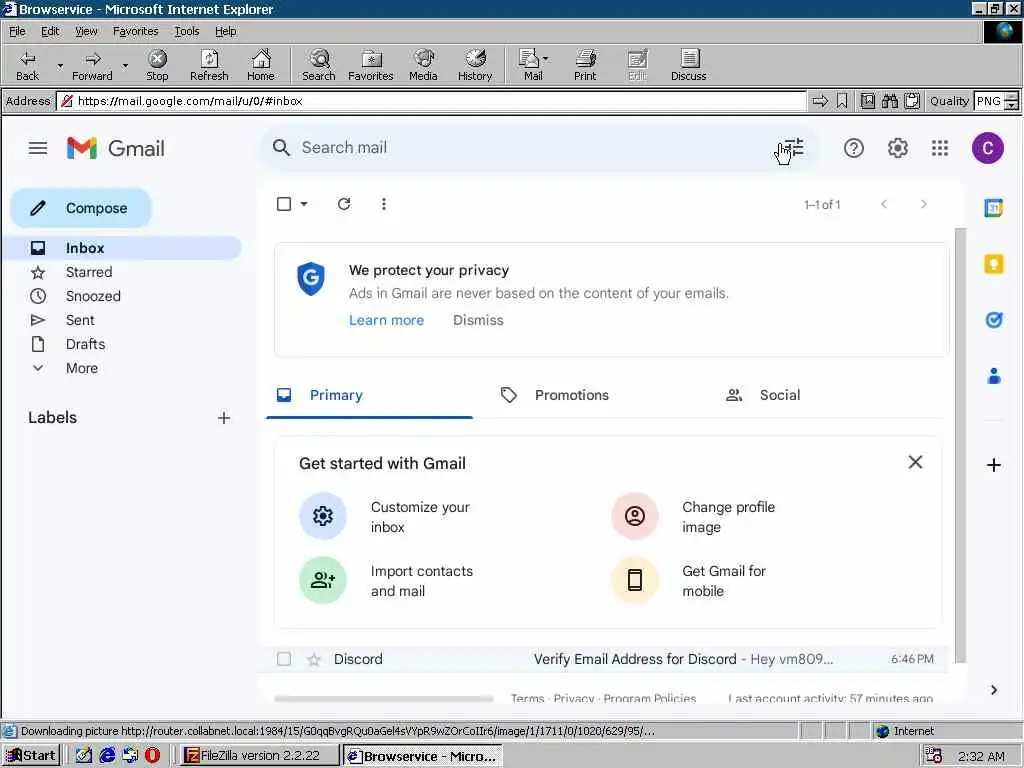Open the Media toolbar button
The image size is (1024, 768).
coord(423,65)
